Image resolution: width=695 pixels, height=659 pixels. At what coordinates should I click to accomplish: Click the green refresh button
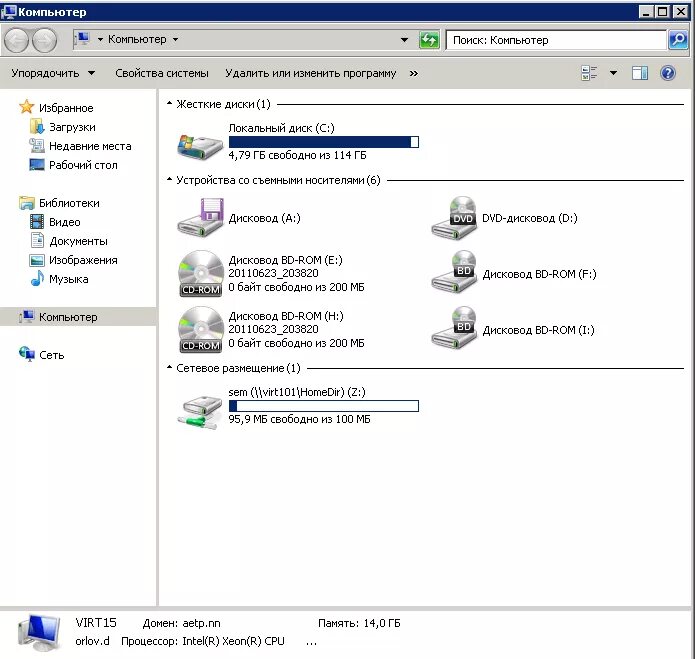[429, 40]
